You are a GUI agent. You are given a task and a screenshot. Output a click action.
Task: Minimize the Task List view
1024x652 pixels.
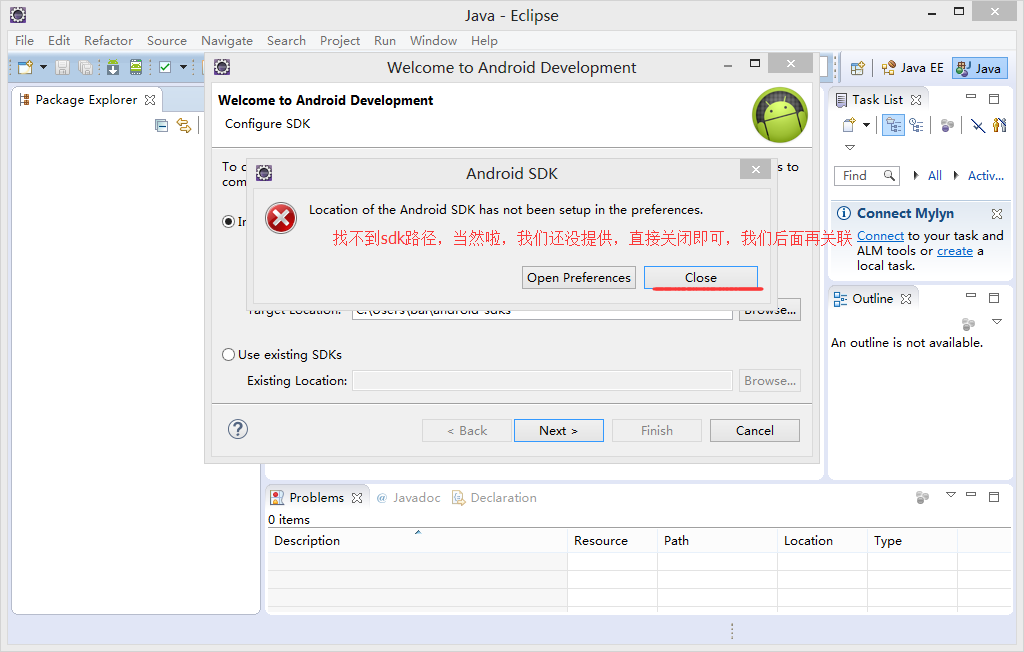971,97
